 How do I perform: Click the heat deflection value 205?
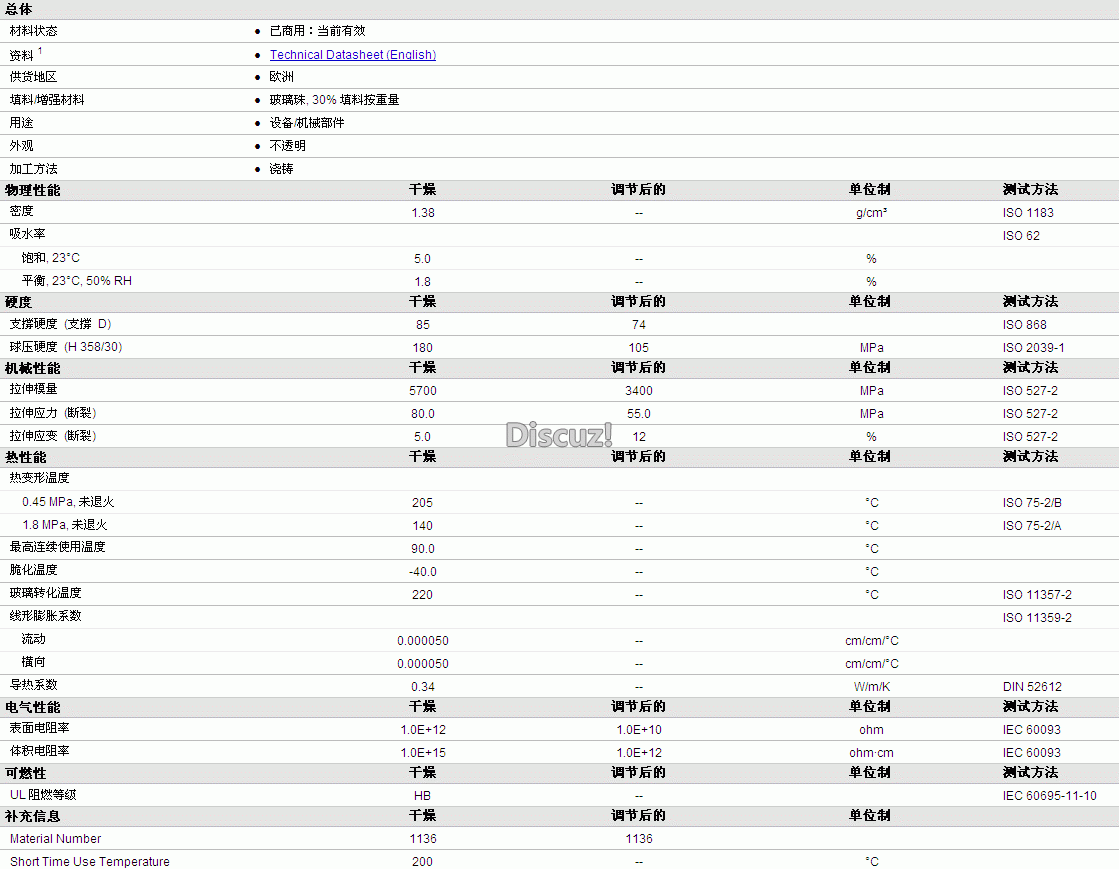(422, 503)
